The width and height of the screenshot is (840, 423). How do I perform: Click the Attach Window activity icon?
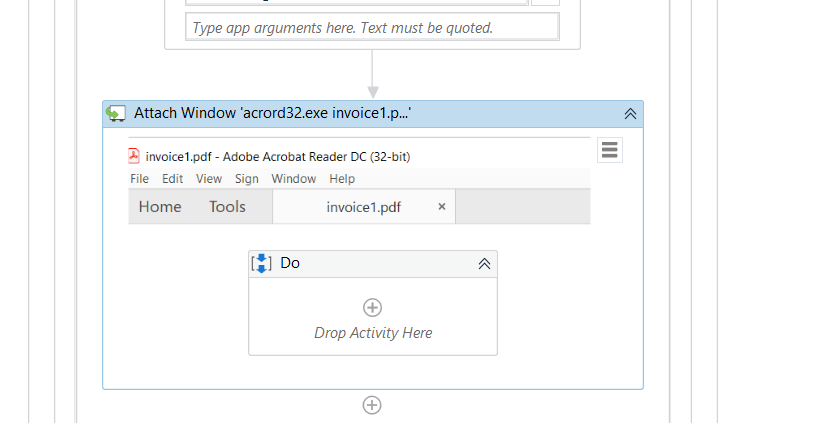[116, 114]
